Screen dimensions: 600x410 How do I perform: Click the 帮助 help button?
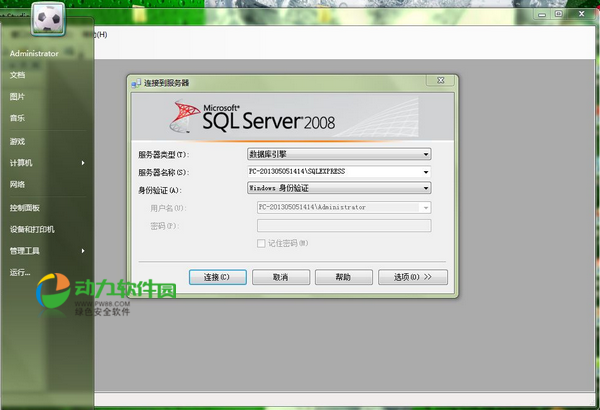pyautogui.click(x=344, y=277)
